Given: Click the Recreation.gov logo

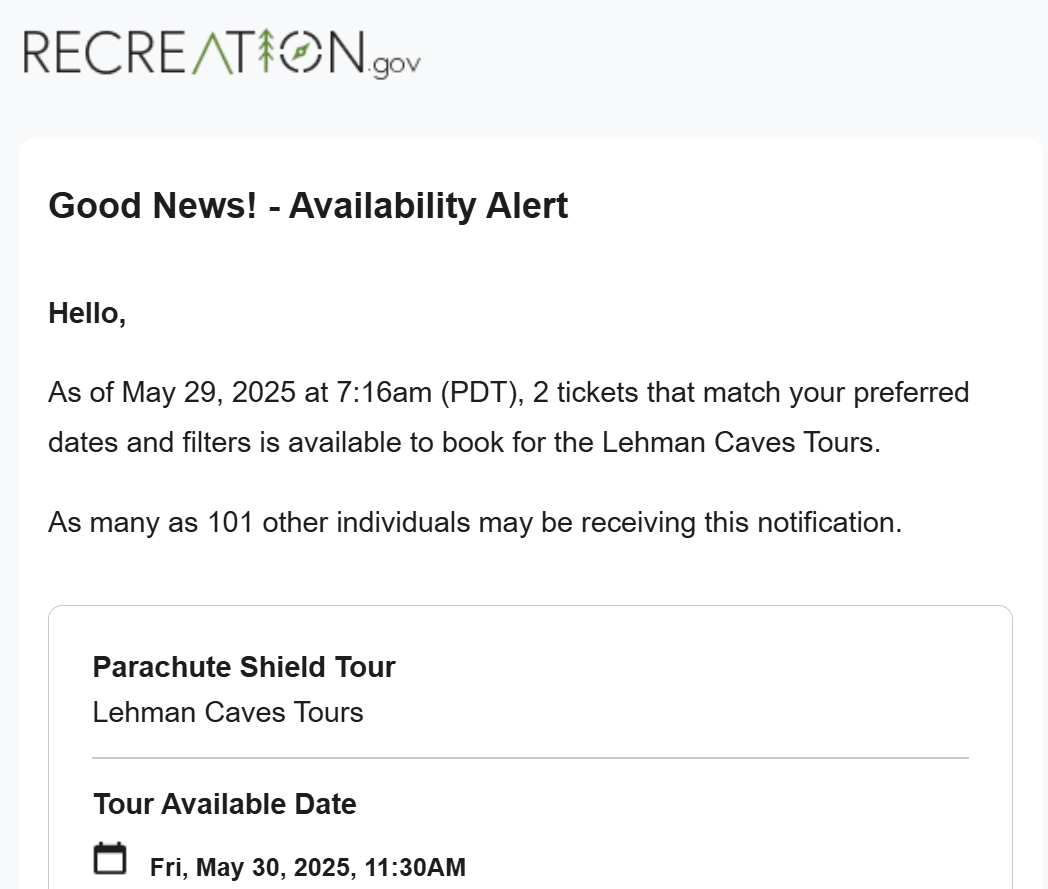Looking at the screenshot, I should coord(222,52).
